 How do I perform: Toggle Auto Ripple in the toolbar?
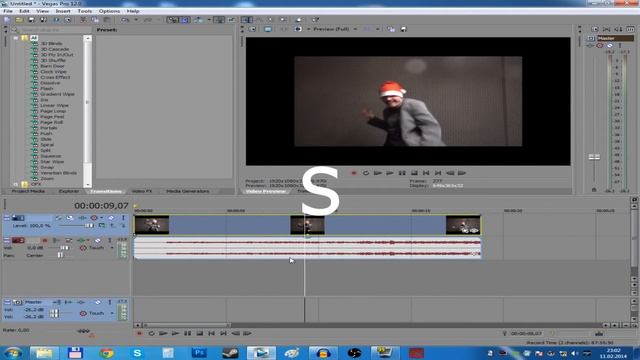click(x=198, y=20)
